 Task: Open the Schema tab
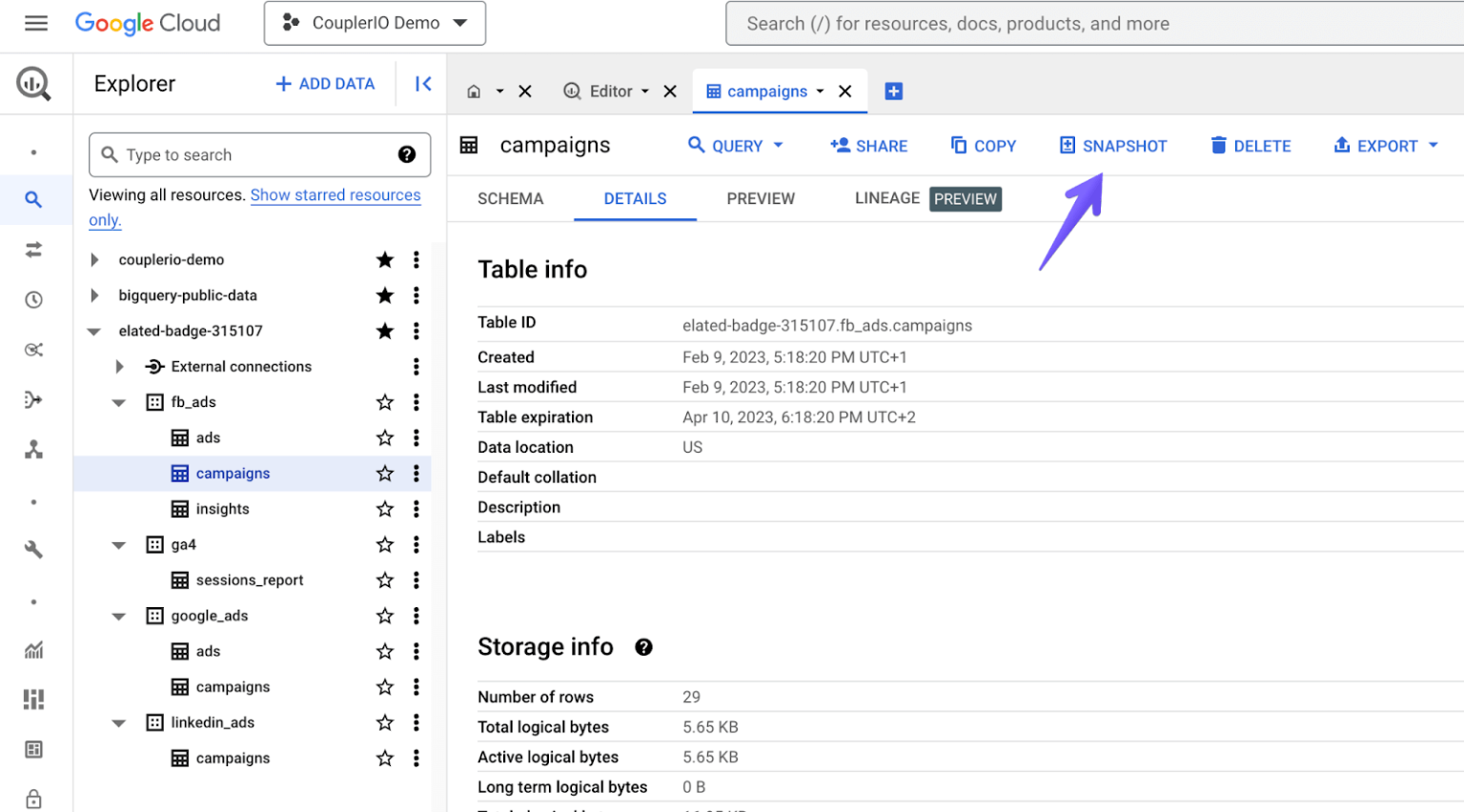pos(510,198)
